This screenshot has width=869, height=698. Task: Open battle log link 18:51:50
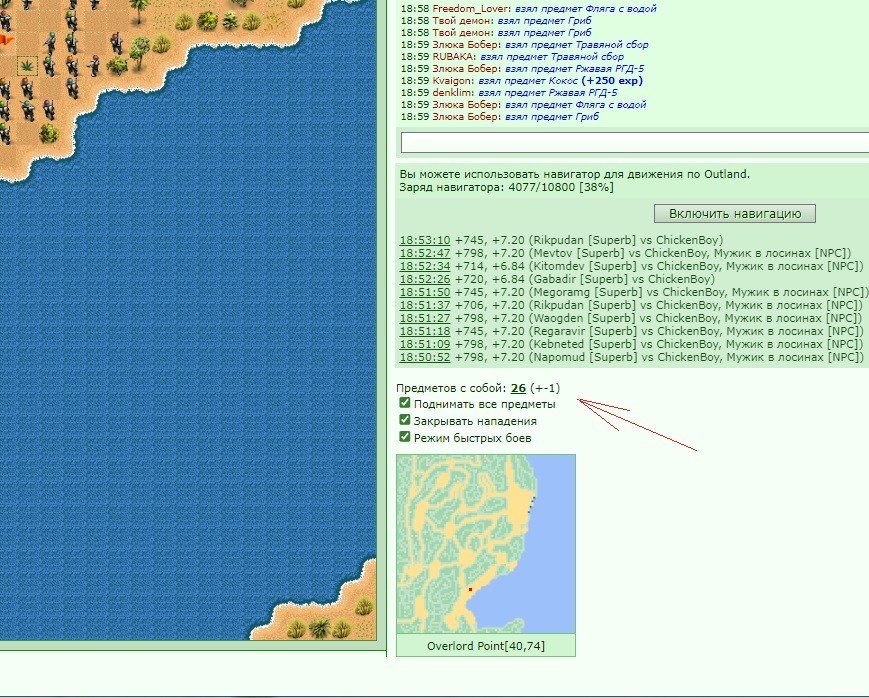click(425, 292)
